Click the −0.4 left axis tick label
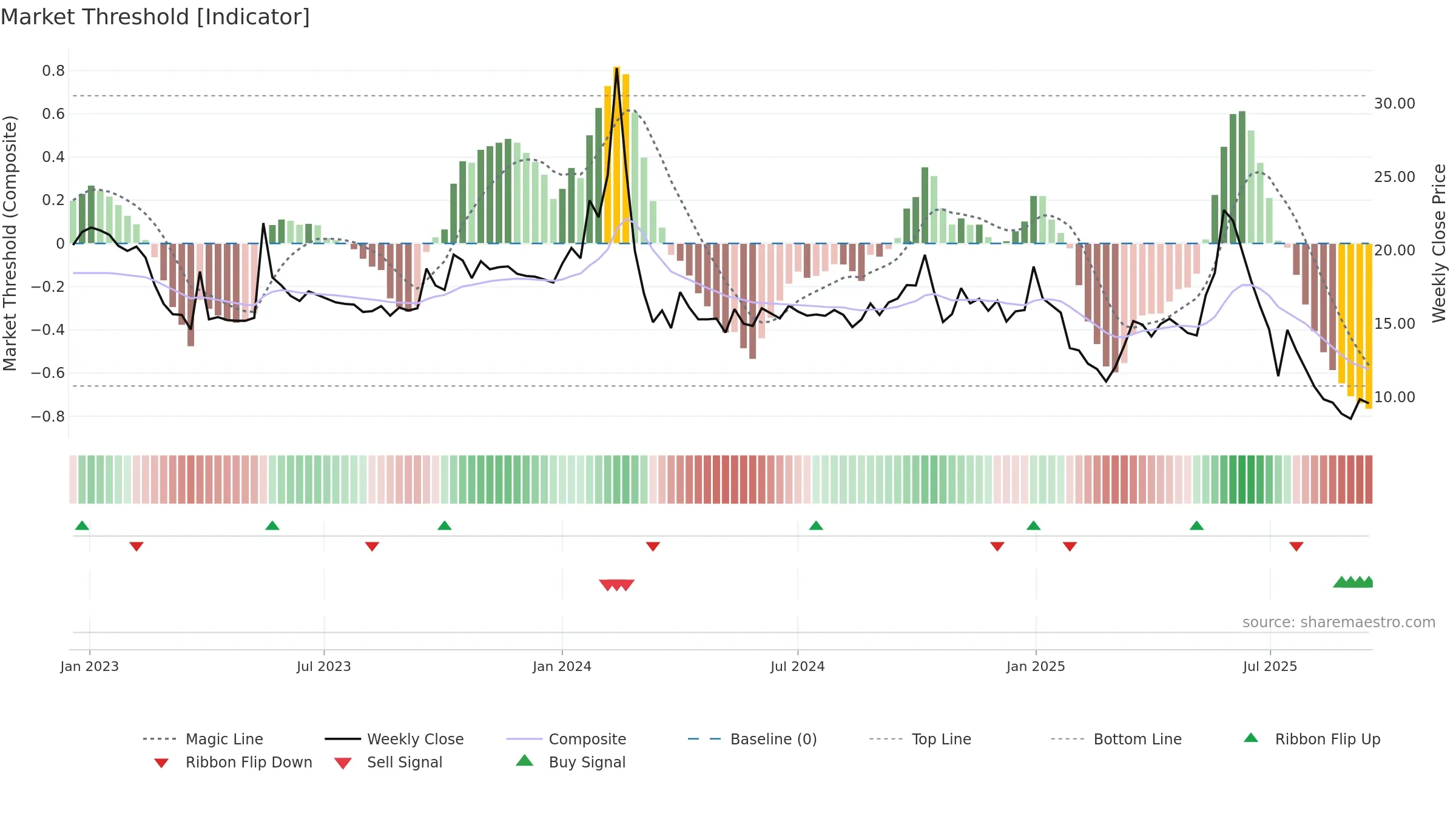The height and width of the screenshot is (819, 1456). click(48, 330)
